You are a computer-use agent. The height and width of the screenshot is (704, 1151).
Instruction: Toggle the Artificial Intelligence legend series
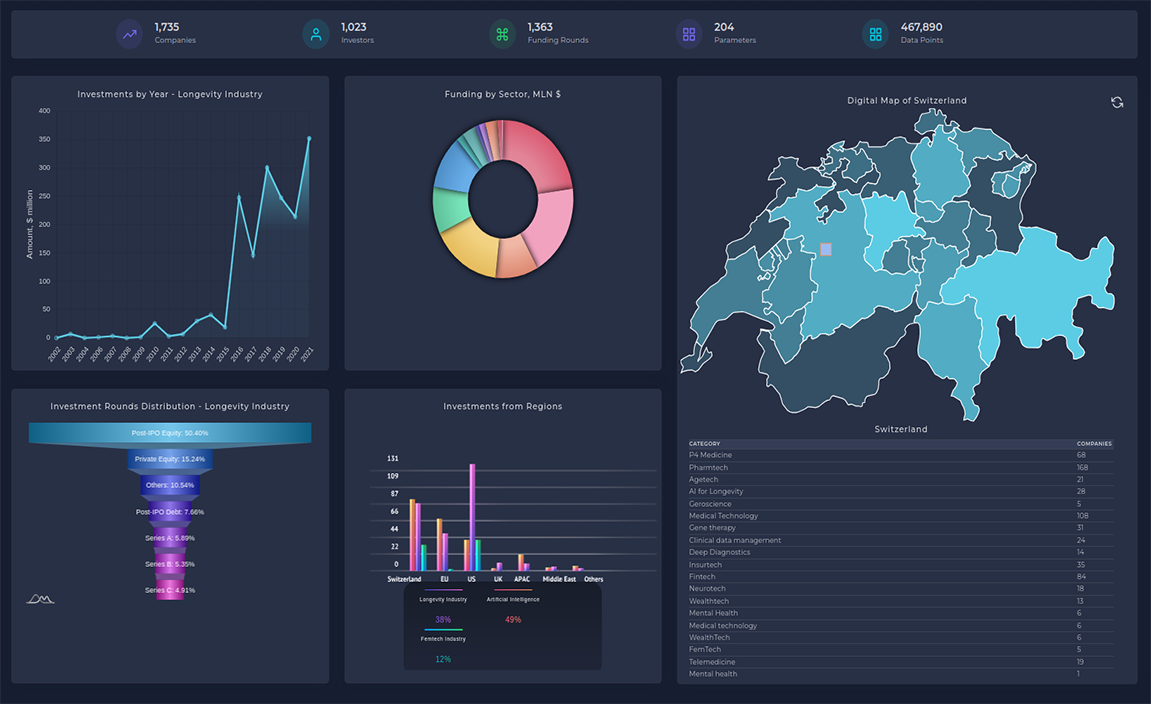[513, 599]
